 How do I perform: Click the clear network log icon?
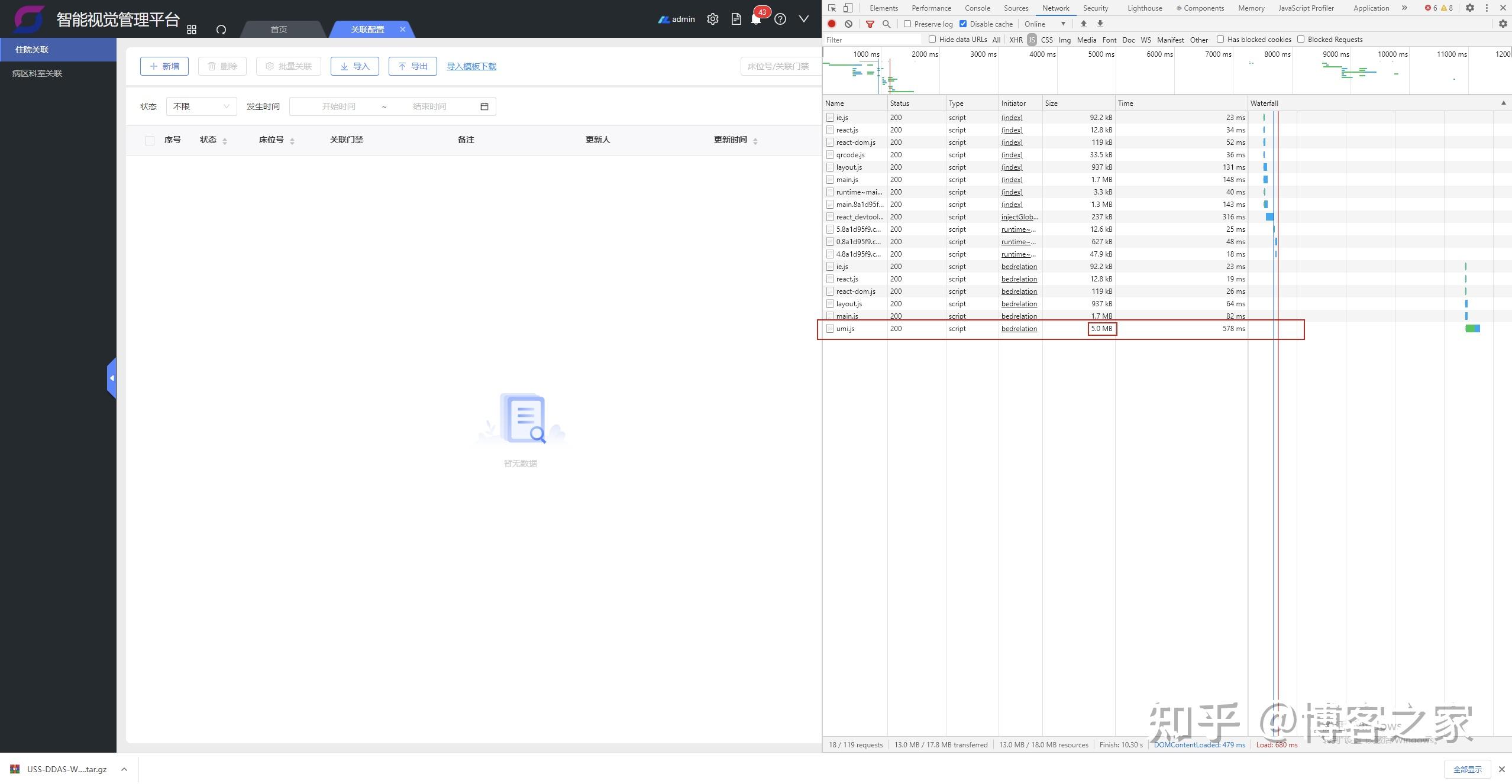(x=848, y=24)
